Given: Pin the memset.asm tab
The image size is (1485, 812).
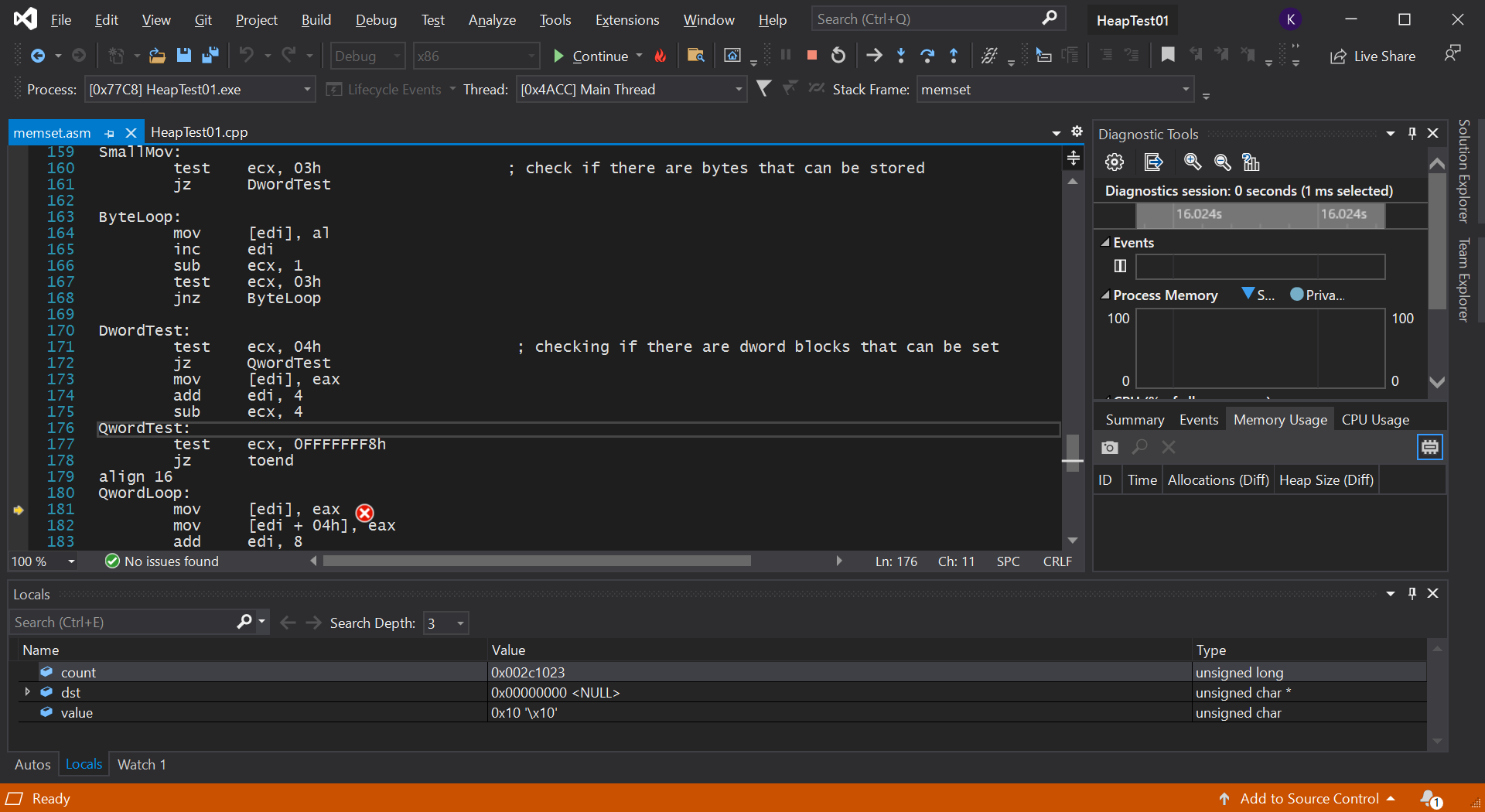Looking at the screenshot, I should click(x=110, y=133).
